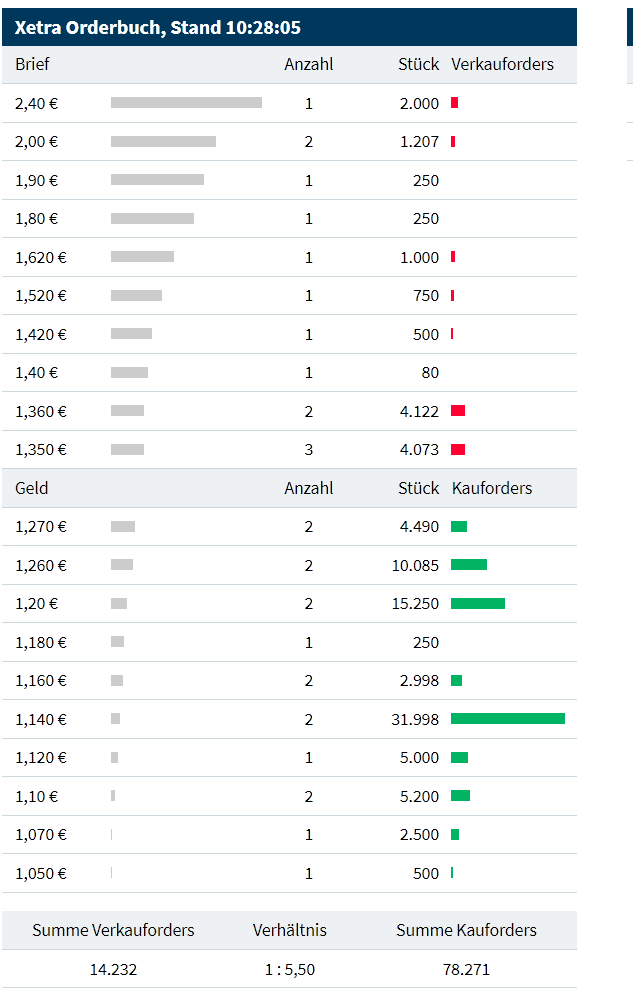The height and width of the screenshot is (988, 633).
Task: Click the grey bar next to 1,620 €
Action: [142, 257]
